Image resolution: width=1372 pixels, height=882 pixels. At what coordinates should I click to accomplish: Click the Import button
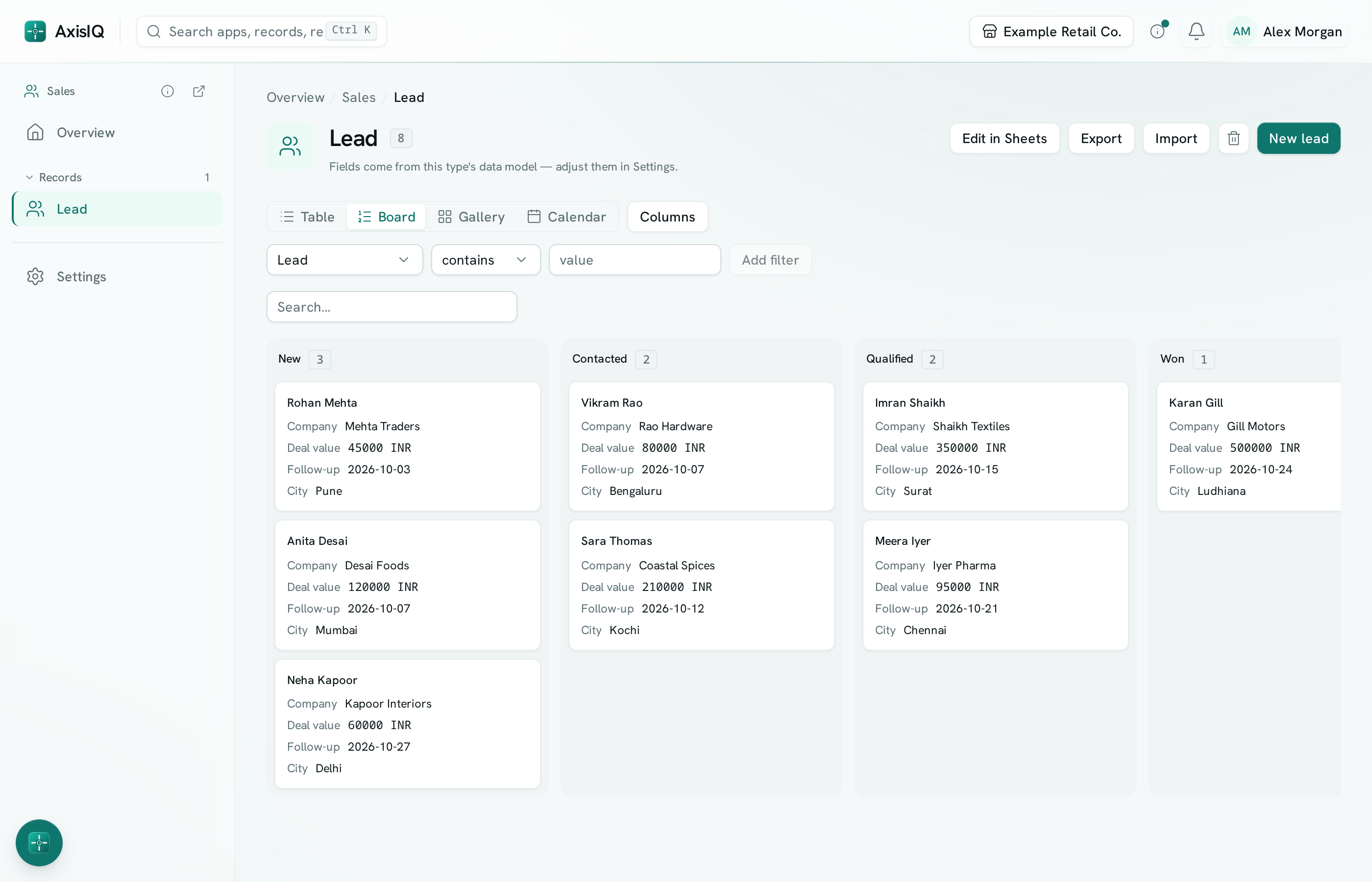(1176, 139)
